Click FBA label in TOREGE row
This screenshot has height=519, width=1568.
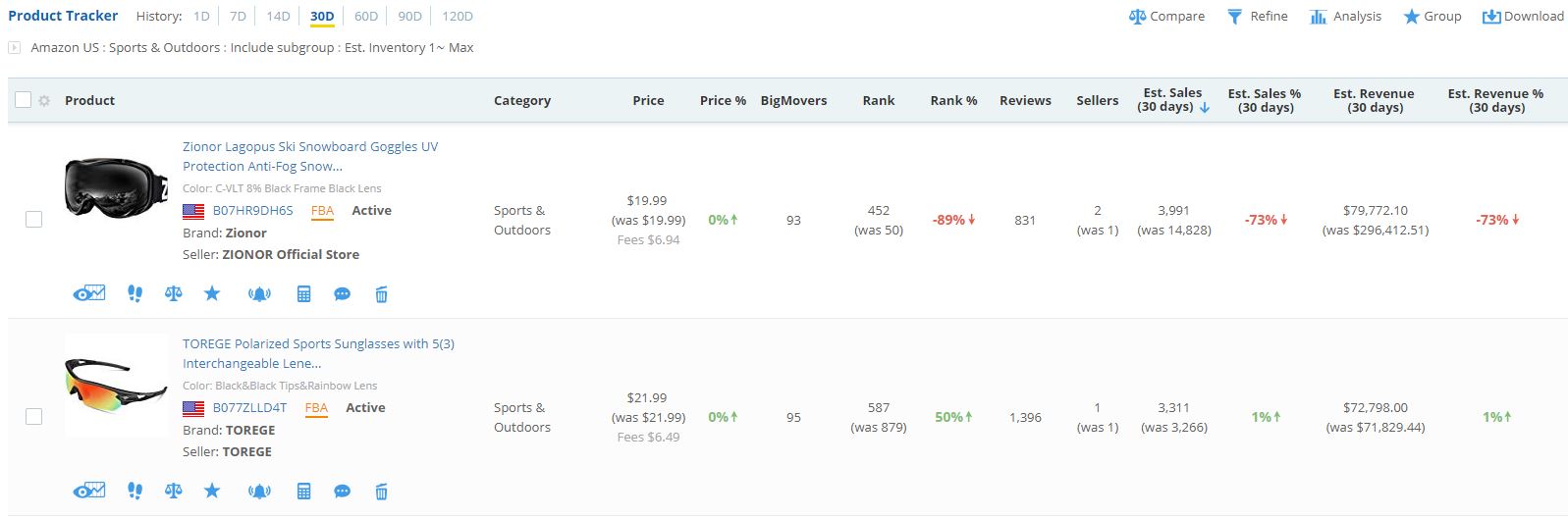(316, 408)
